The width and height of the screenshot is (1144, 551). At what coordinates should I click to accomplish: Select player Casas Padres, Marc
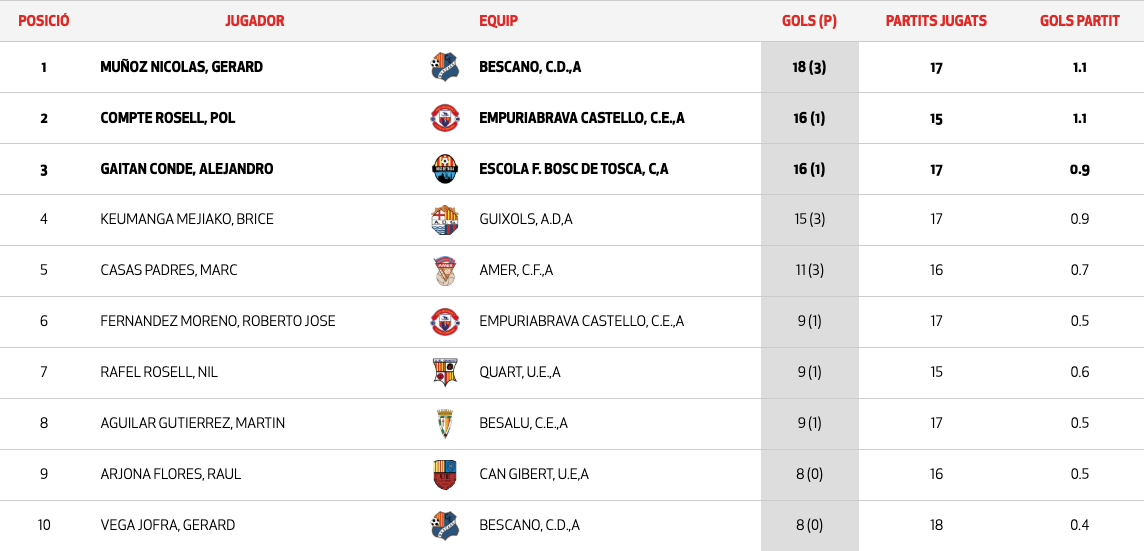tap(169, 271)
